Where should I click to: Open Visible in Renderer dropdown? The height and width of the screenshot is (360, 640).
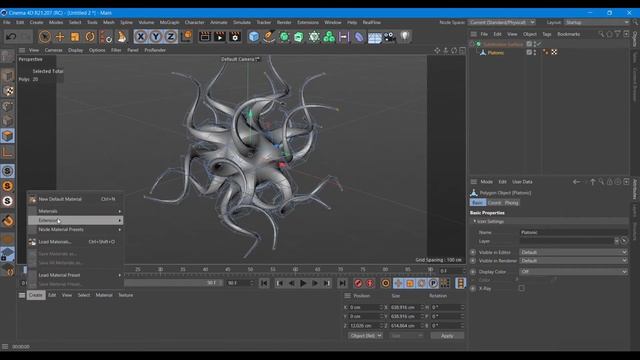point(573,261)
